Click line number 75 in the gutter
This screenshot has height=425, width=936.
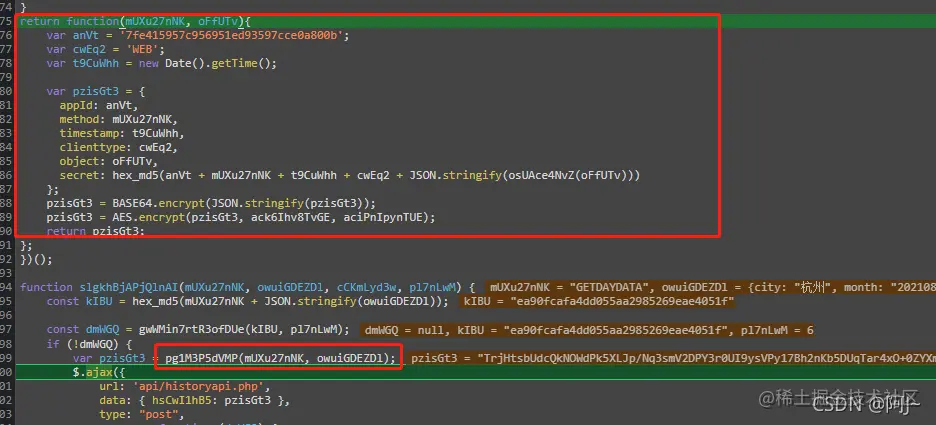6,21
